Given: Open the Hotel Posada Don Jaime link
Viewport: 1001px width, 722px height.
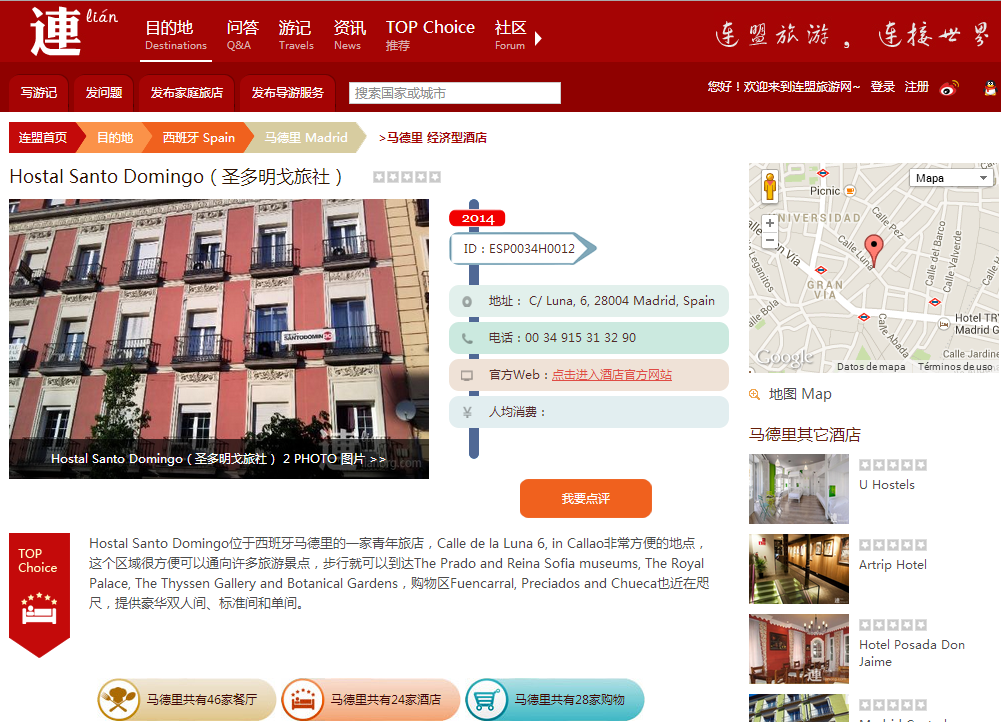Looking at the screenshot, I should click(x=912, y=653).
